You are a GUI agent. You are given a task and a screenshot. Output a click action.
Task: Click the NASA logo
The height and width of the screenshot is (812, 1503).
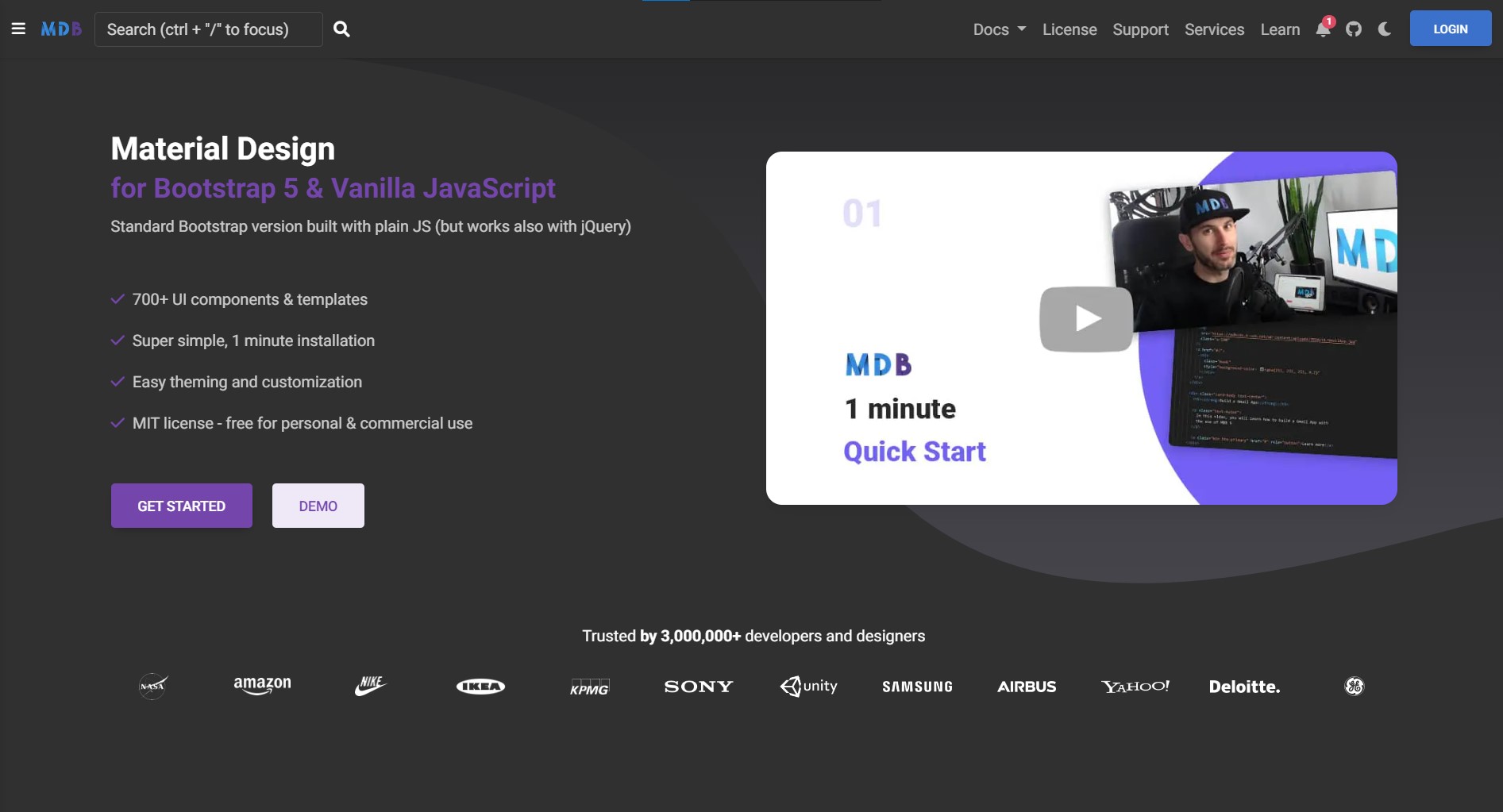click(153, 686)
